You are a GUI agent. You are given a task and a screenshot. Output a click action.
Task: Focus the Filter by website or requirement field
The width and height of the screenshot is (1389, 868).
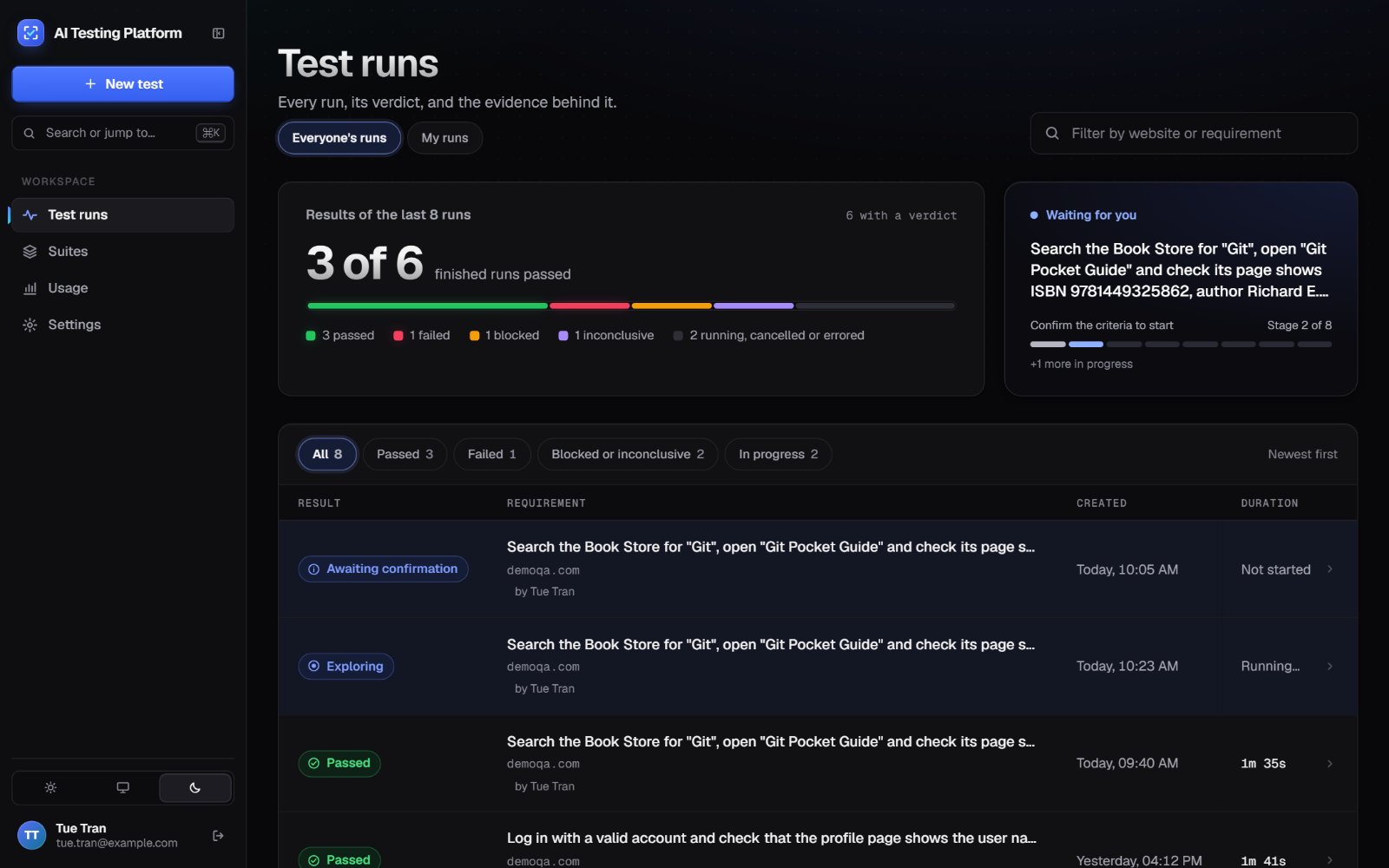[x=1194, y=134]
